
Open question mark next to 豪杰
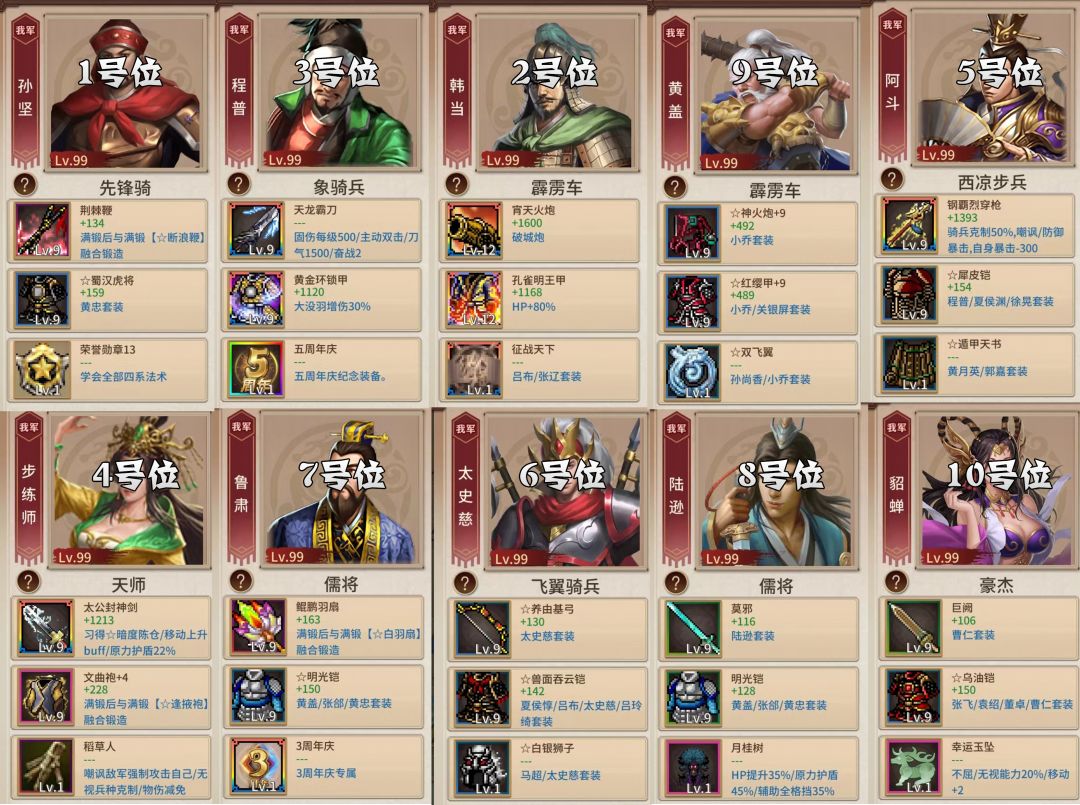[895, 582]
